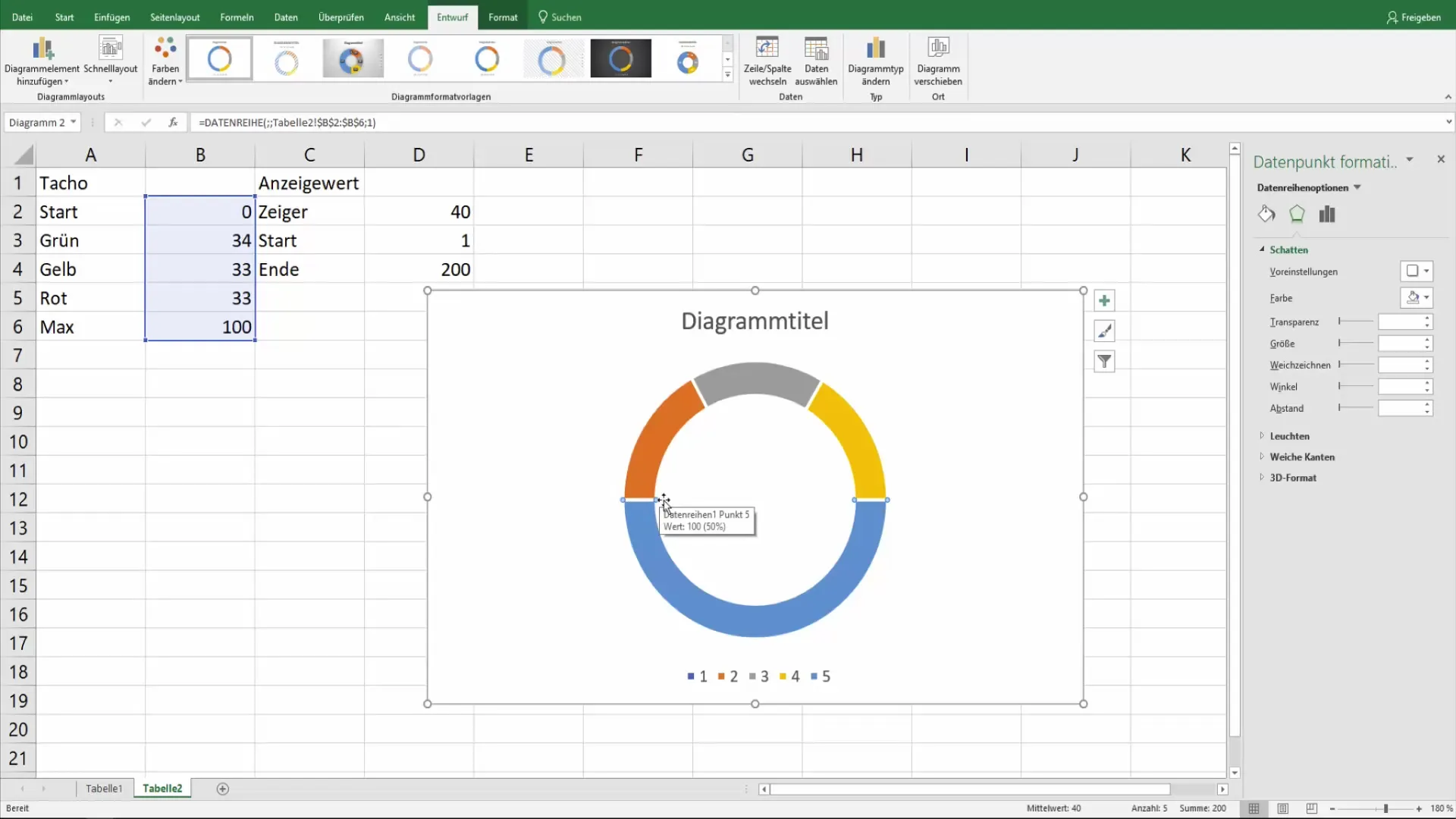Screen dimensions: 1456x819
Task: Open Farben ändern color palette
Action: pyautogui.click(x=165, y=61)
